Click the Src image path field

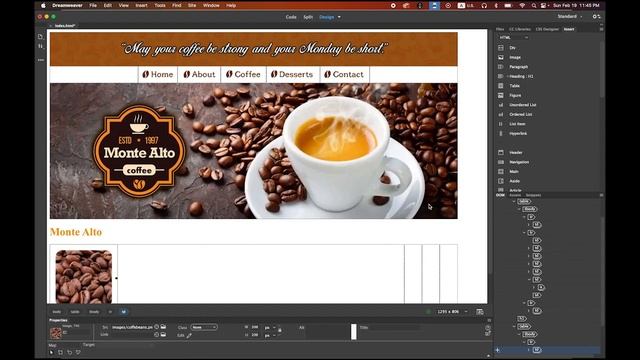tap(132, 327)
